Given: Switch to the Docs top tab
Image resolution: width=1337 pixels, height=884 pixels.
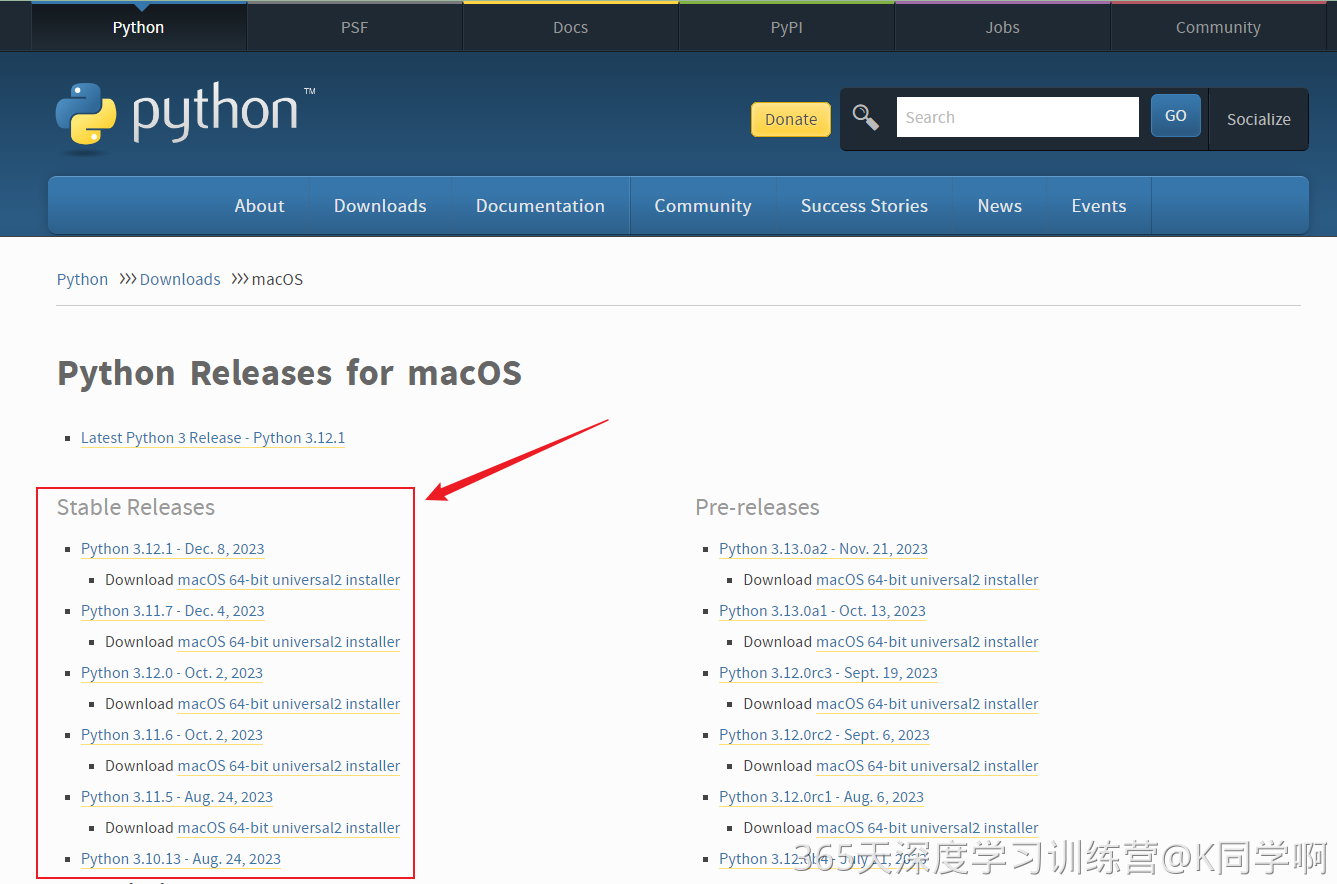Looking at the screenshot, I should tap(570, 27).
